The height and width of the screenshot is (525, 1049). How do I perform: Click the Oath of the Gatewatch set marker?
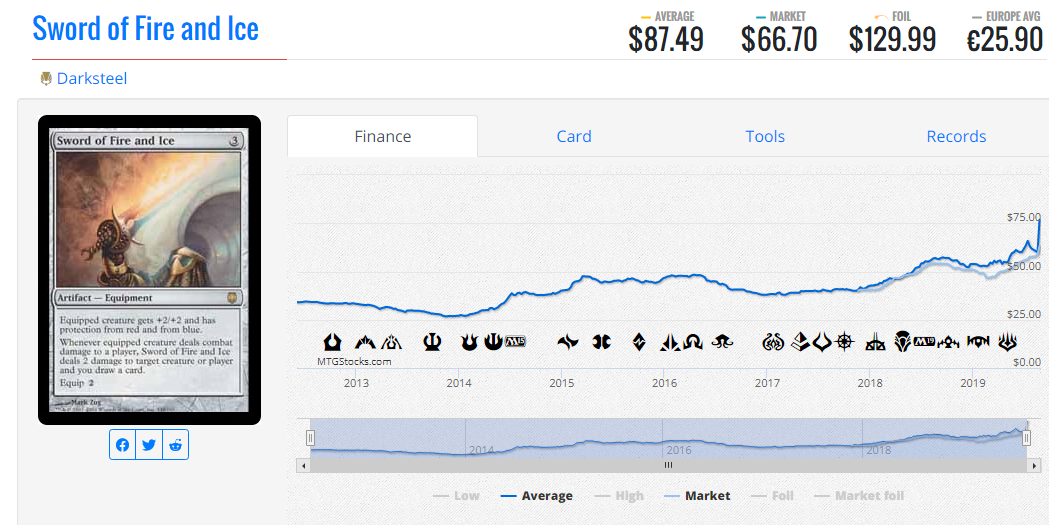670,342
